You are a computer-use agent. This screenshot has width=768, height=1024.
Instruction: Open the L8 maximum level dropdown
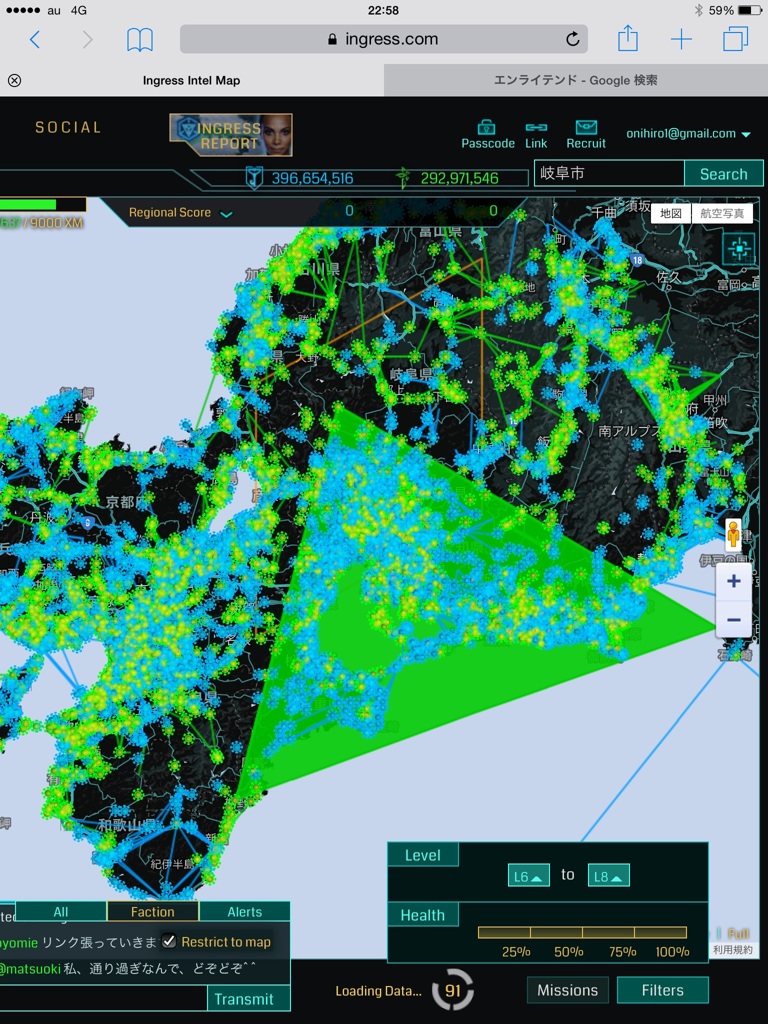[x=608, y=876]
